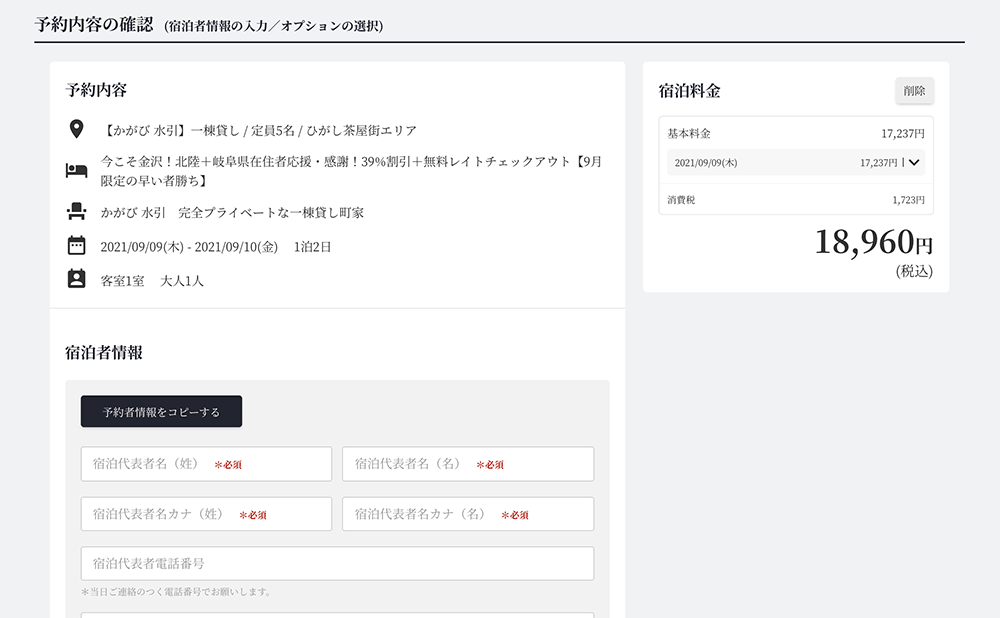Click the 18,960円 total price
Screen dimensions: 1000x618
874,242
